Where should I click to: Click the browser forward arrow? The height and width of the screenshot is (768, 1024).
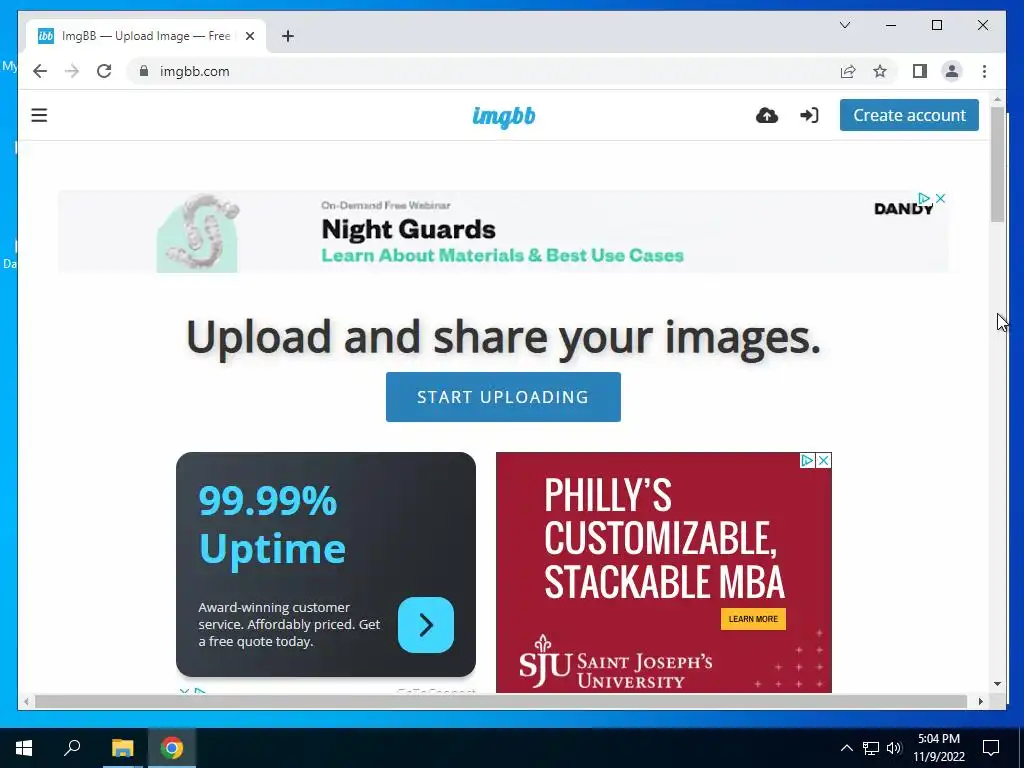click(72, 71)
